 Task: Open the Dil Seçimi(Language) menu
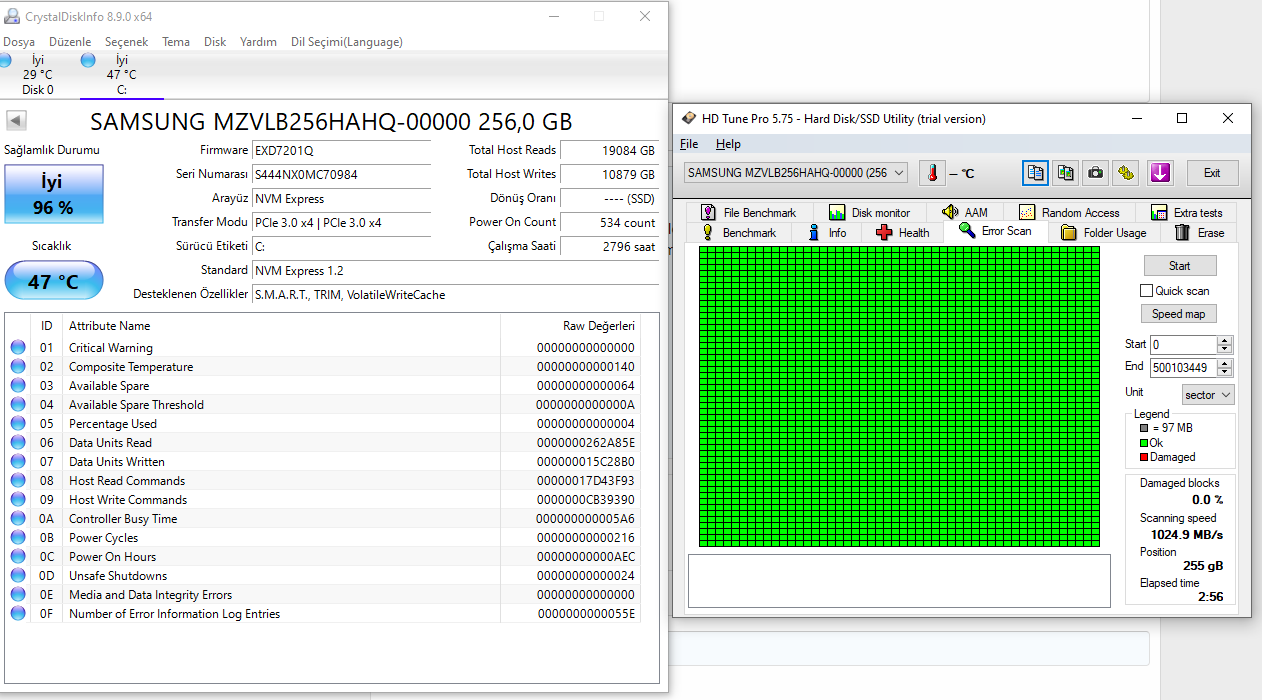347,42
